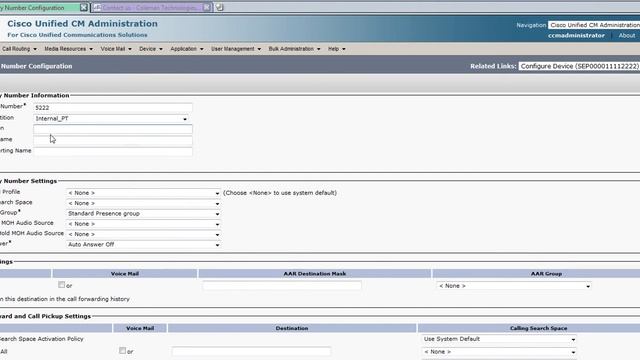Click the Cisco Unified CM Administration title
Screen dimensions: 640x360
pos(82,24)
